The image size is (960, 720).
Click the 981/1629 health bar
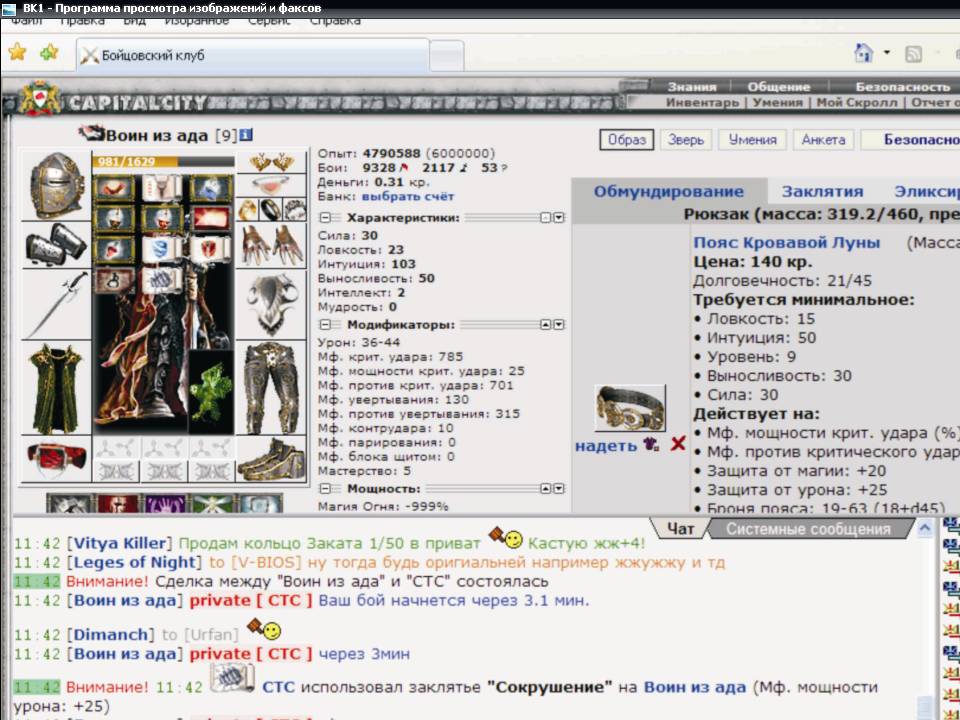point(163,161)
